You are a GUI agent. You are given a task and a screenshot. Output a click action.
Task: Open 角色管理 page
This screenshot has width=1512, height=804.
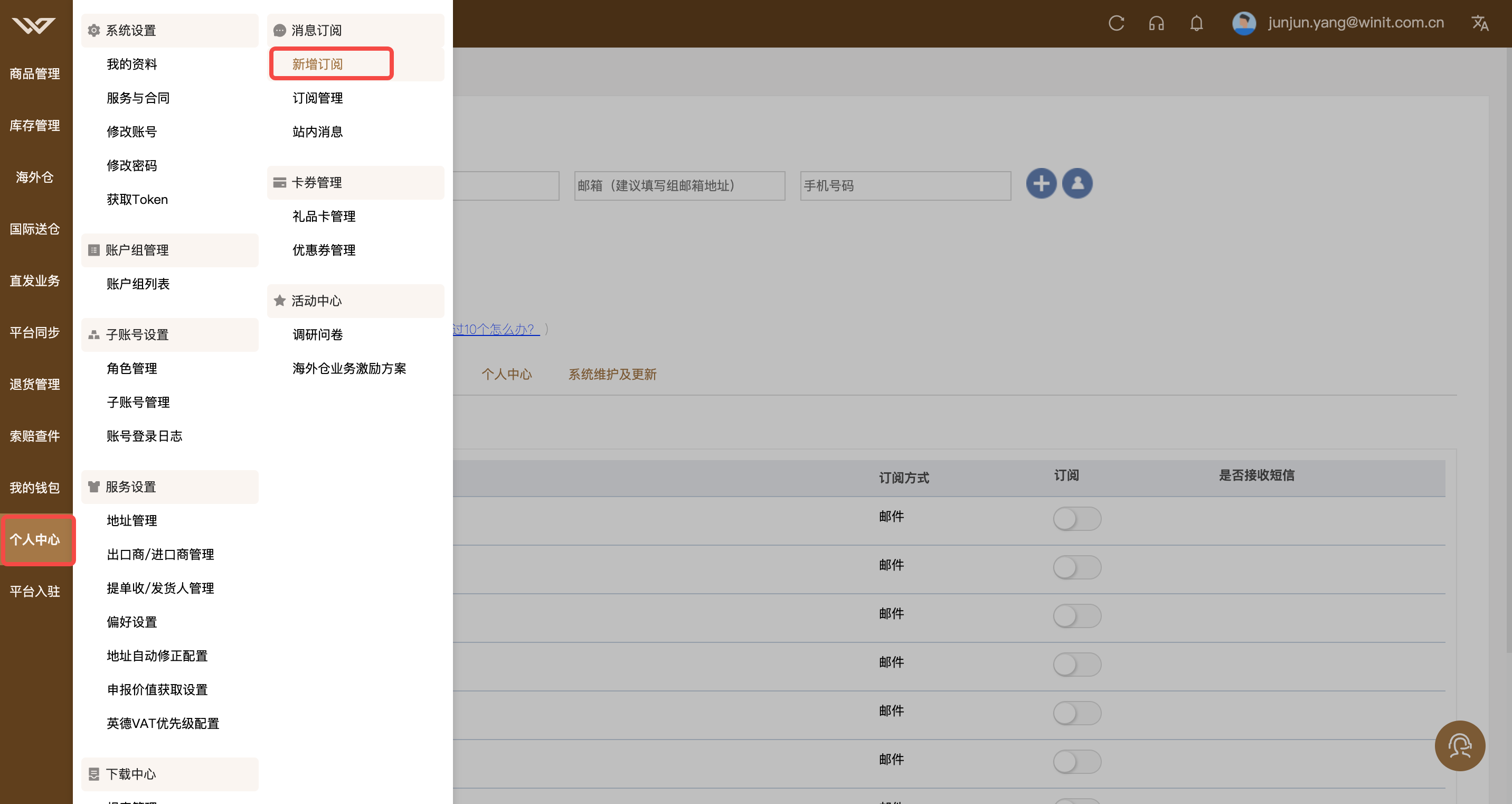(132, 369)
